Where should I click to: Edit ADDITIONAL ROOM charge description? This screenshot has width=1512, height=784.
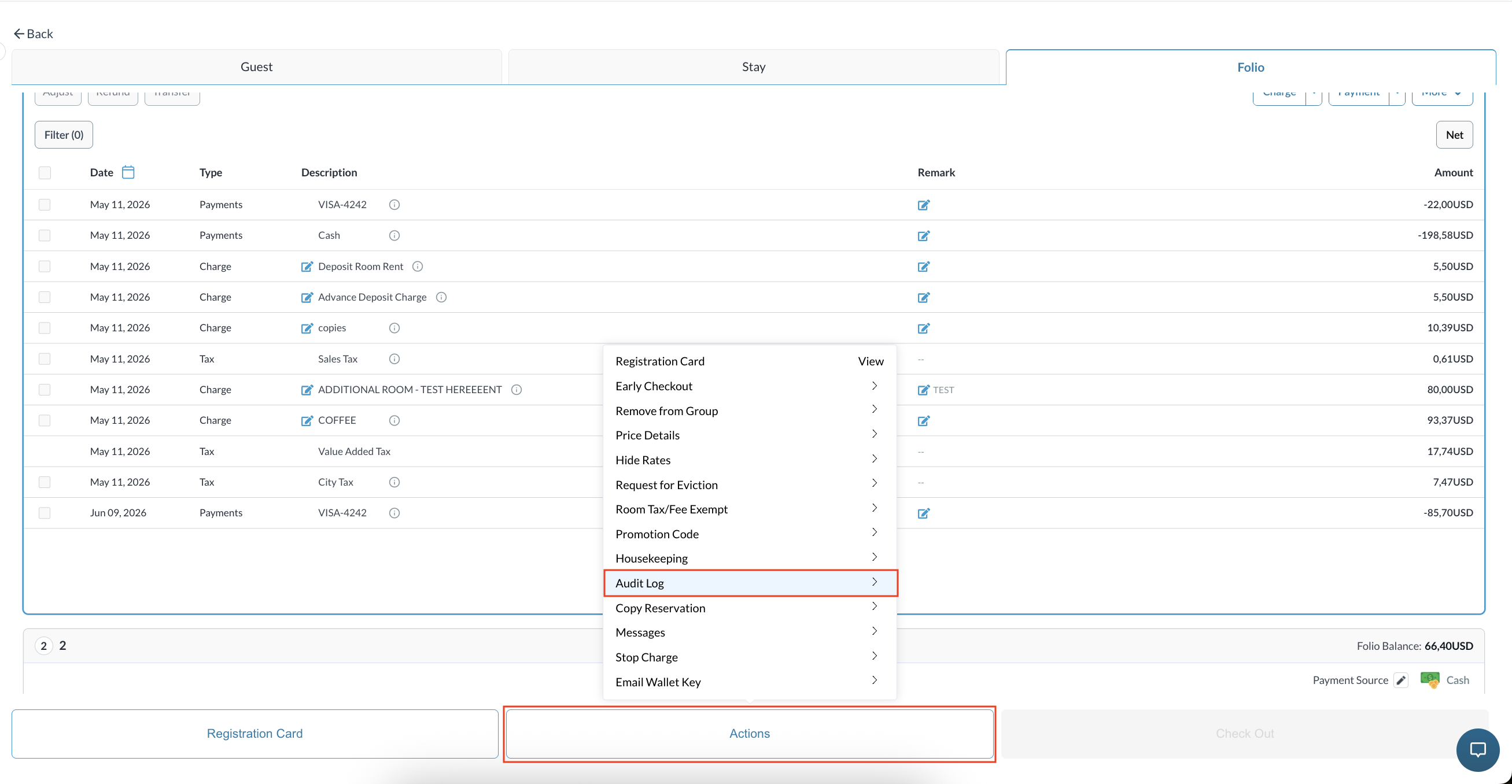307,390
